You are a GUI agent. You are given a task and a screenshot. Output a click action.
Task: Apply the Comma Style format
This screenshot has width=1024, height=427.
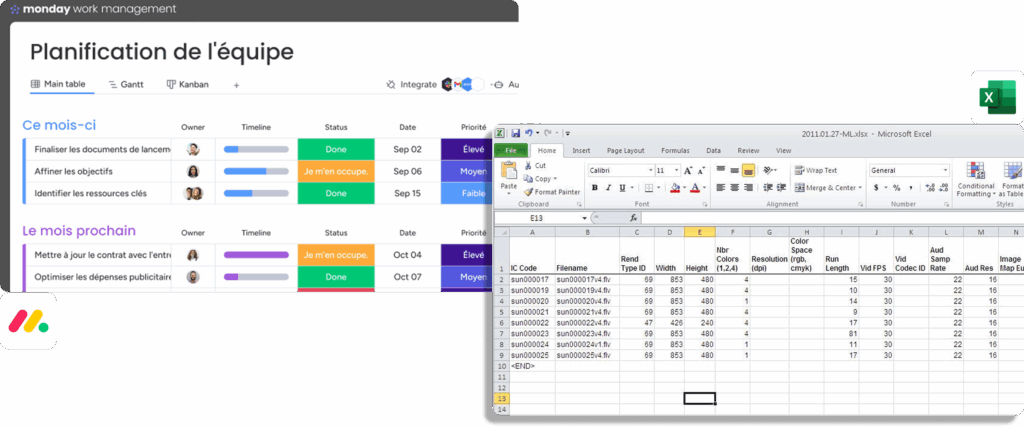[x=910, y=188]
